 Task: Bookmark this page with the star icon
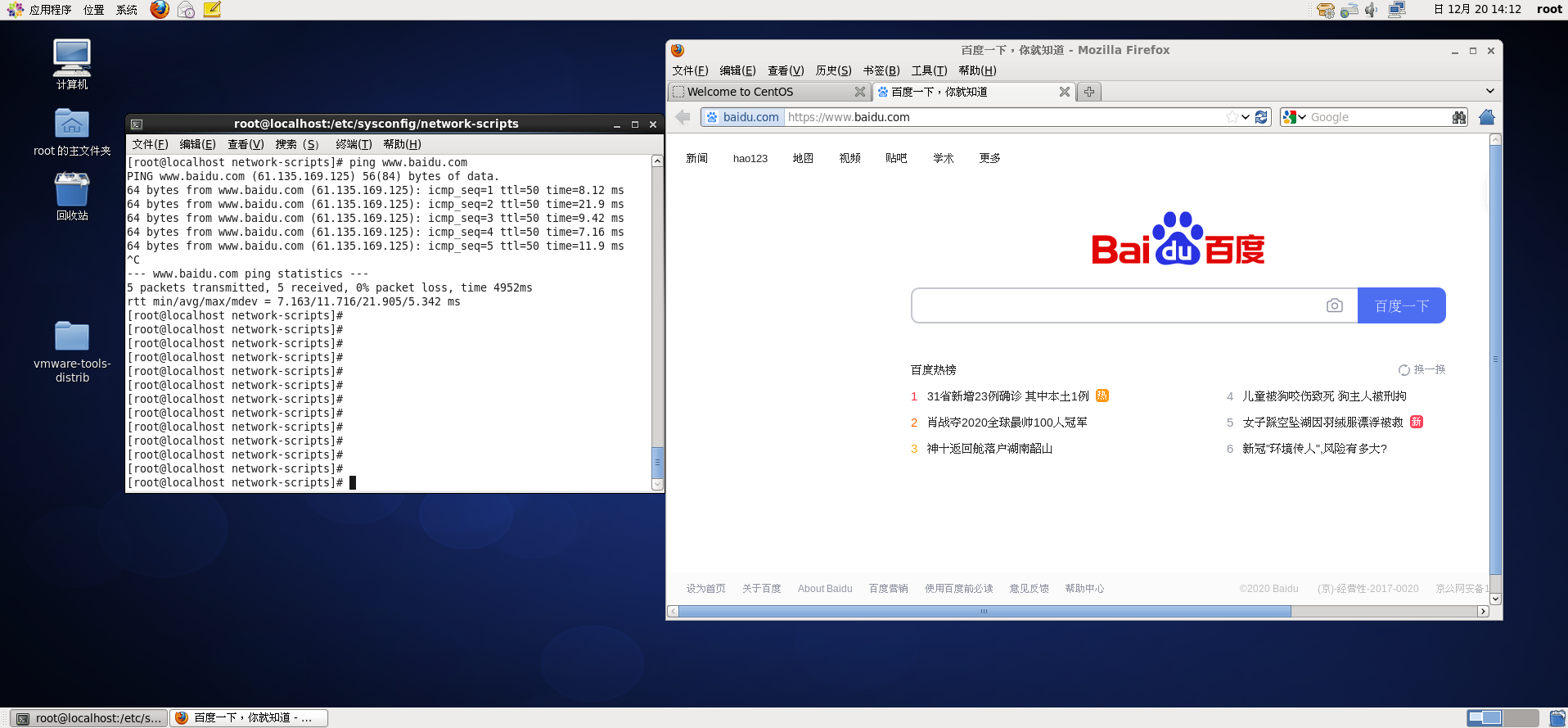pos(1232,117)
